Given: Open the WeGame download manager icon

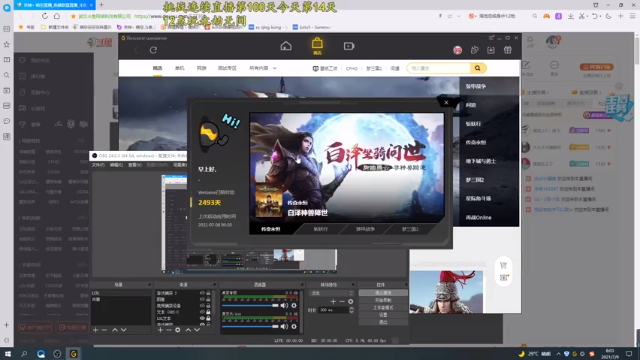Looking at the screenshot, I should pyautogui.click(x=491, y=50).
